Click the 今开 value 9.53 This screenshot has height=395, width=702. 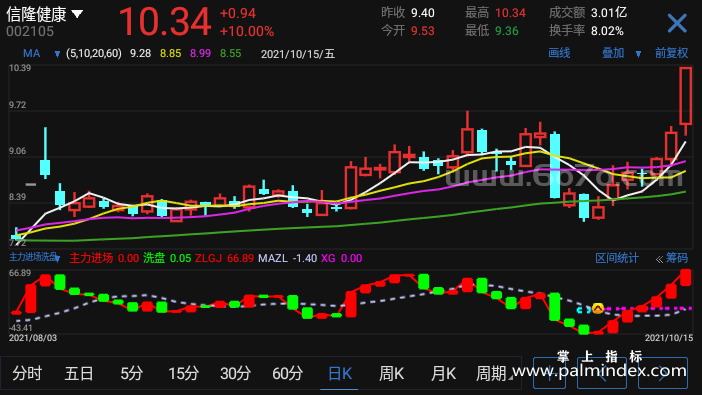(423, 31)
